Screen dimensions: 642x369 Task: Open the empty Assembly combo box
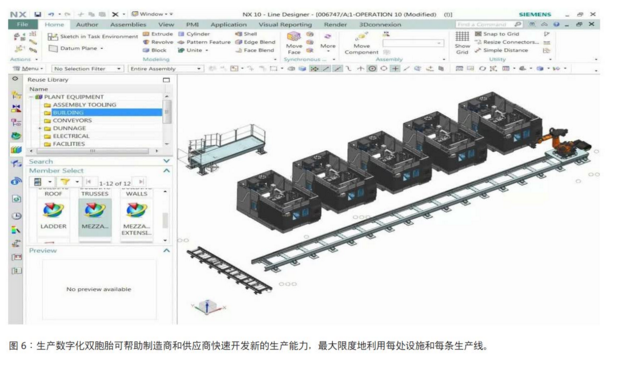click(413, 43)
